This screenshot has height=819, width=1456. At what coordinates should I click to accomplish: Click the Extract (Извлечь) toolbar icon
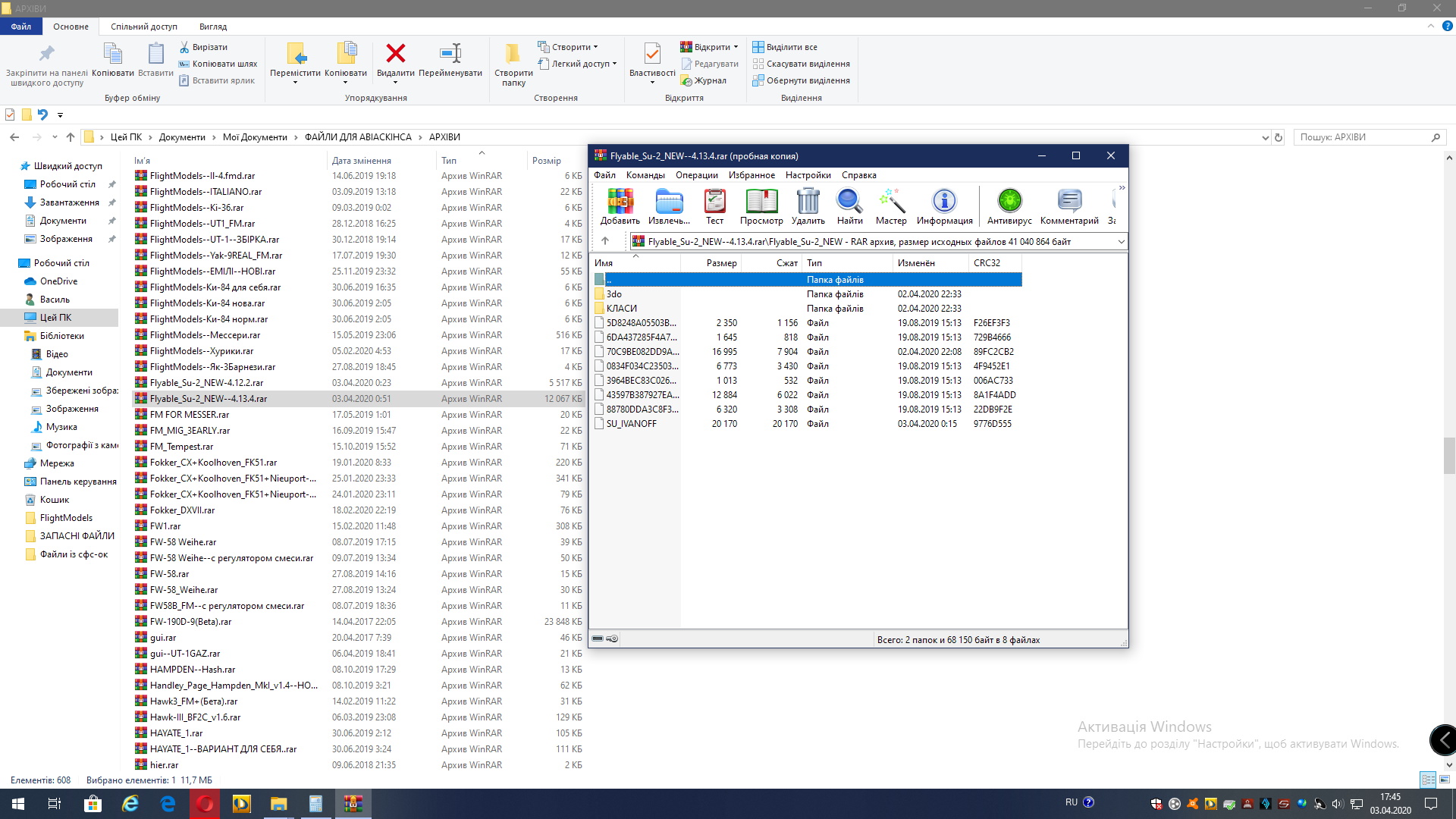[x=669, y=202]
